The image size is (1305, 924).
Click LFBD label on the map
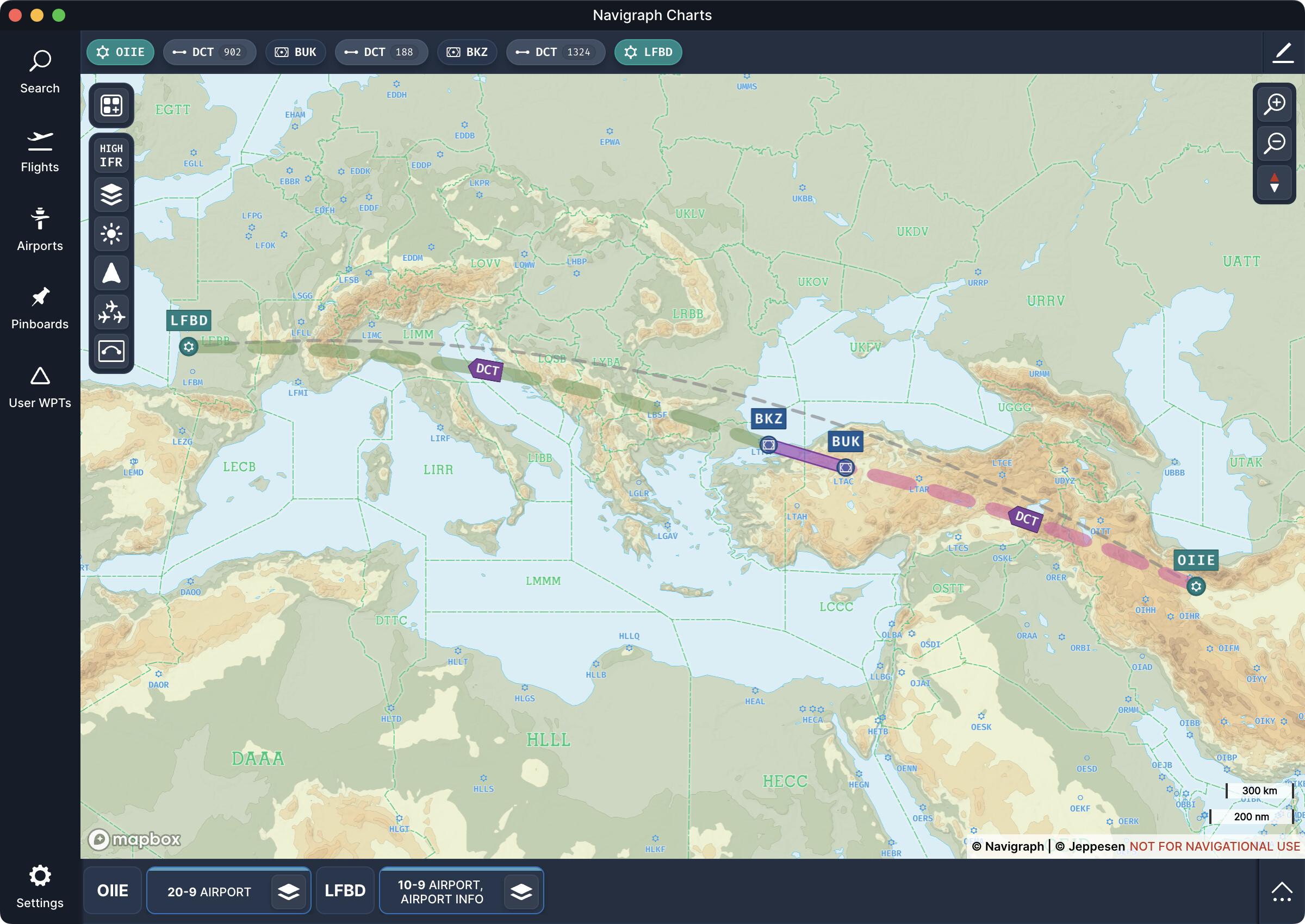coord(189,320)
